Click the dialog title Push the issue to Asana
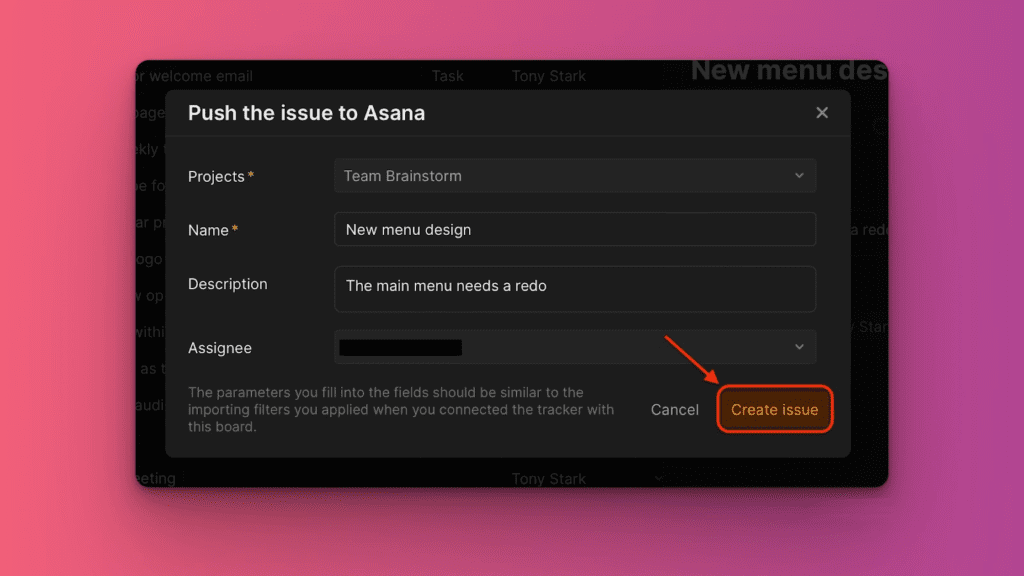The height and width of the screenshot is (576, 1024). [306, 113]
